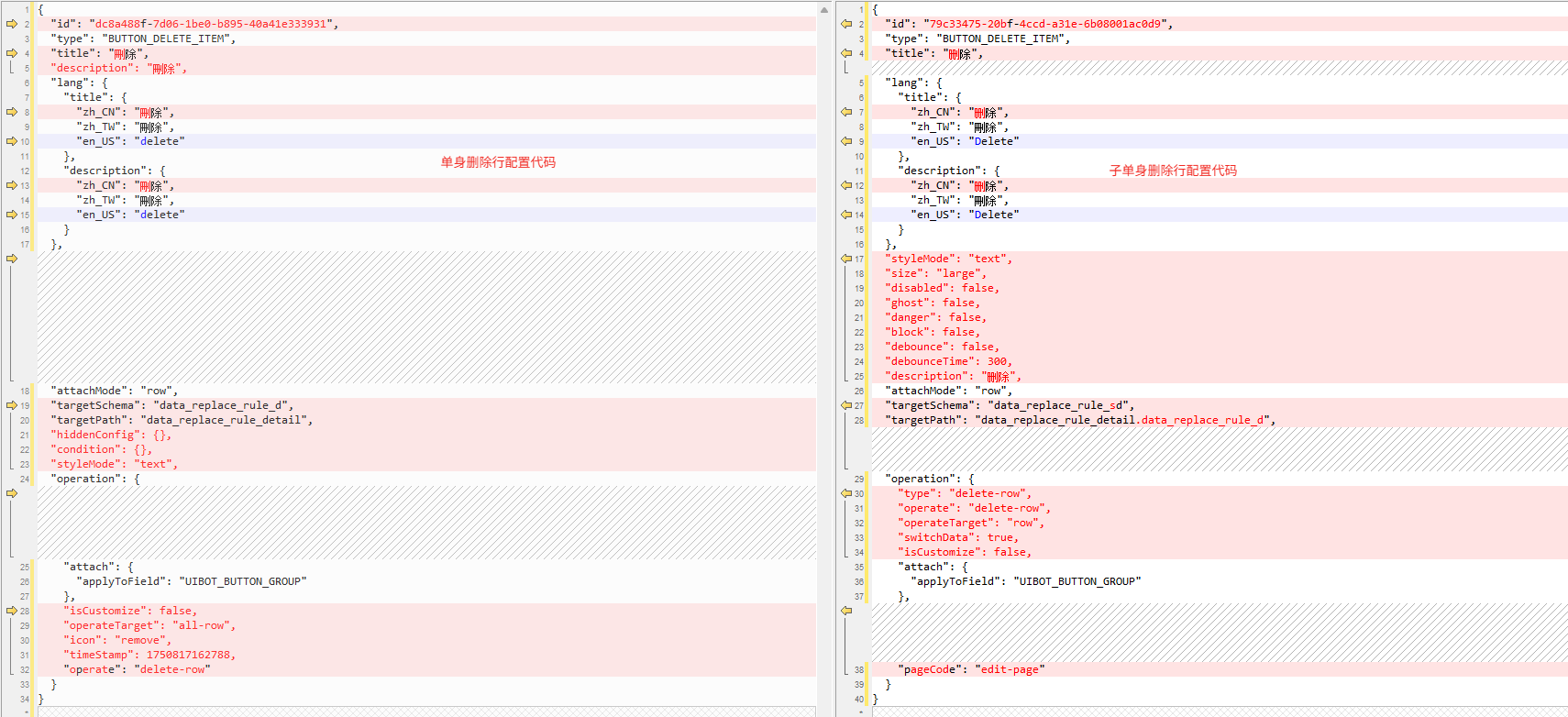
Task: Click red annotation text in left pane
Action: tap(498, 162)
